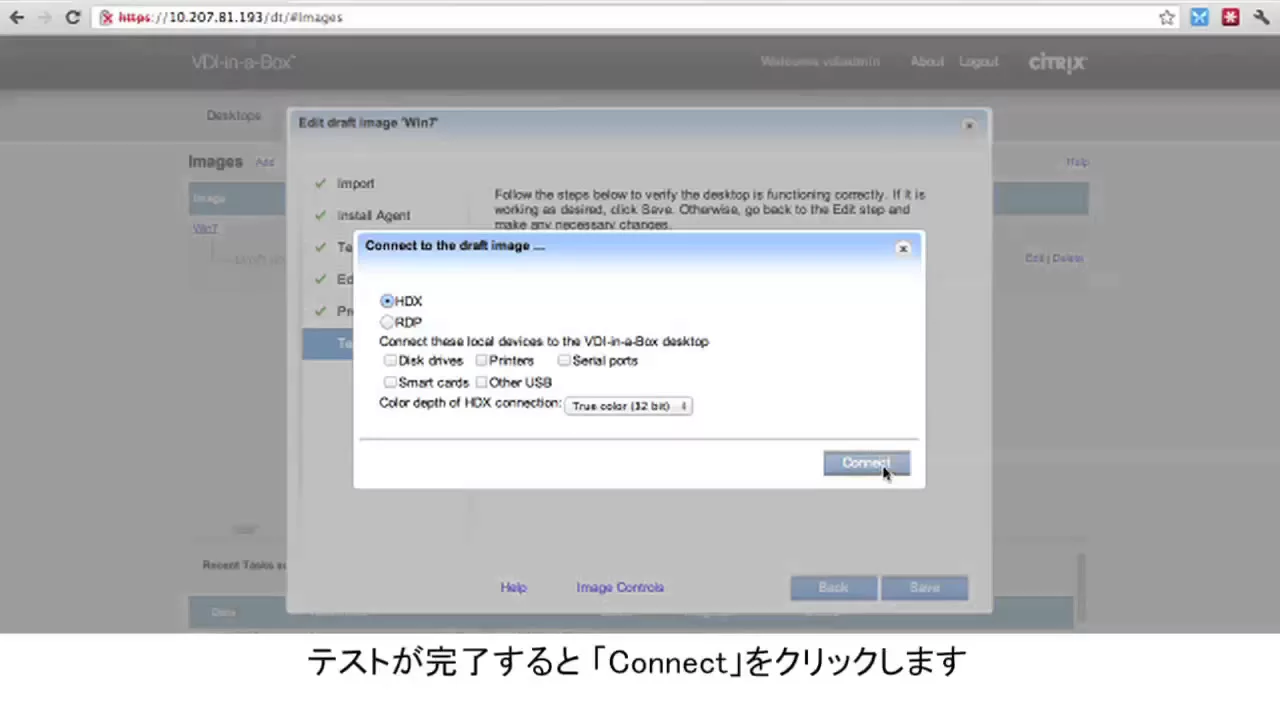Close the Edit draft image 'Win7' dialog

[968, 125]
